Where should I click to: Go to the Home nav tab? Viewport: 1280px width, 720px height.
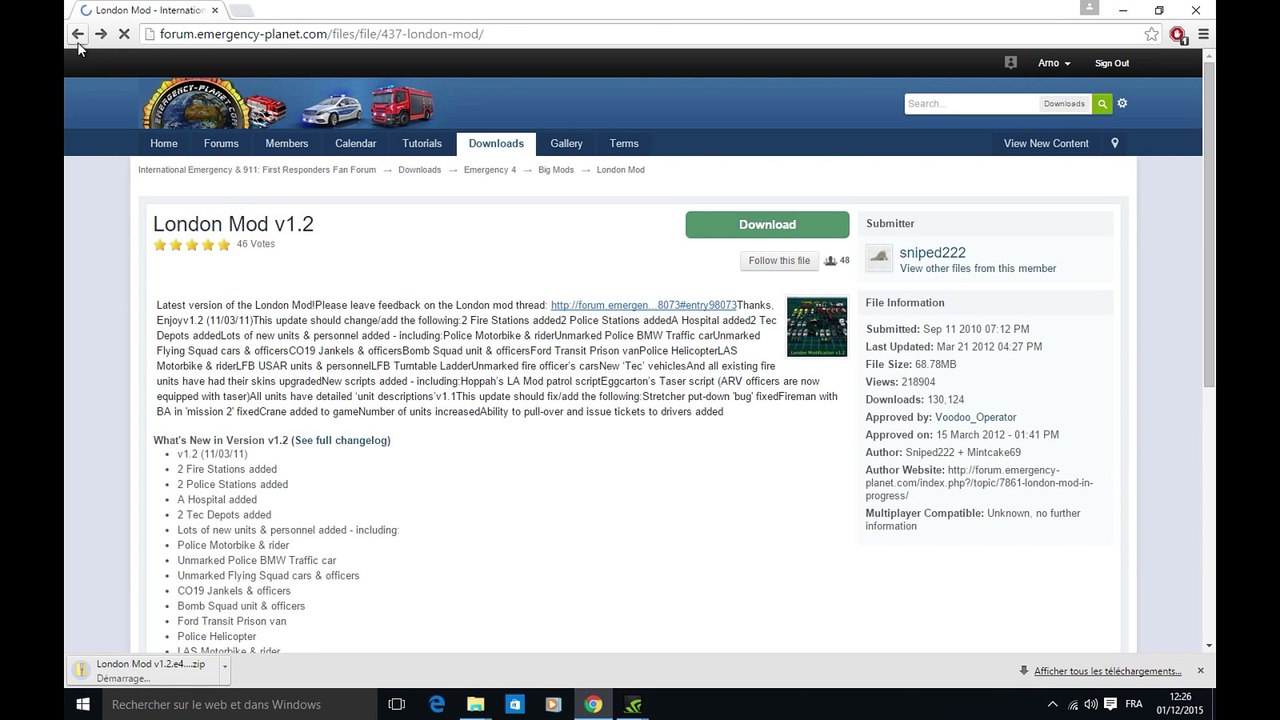pos(164,144)
